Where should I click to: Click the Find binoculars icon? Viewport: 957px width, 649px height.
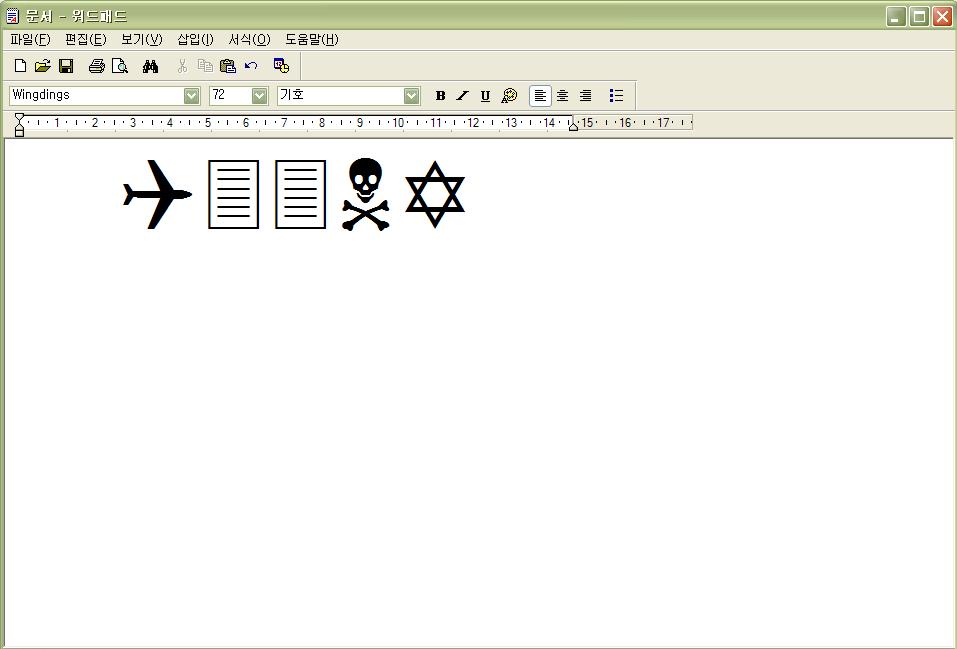150,66
